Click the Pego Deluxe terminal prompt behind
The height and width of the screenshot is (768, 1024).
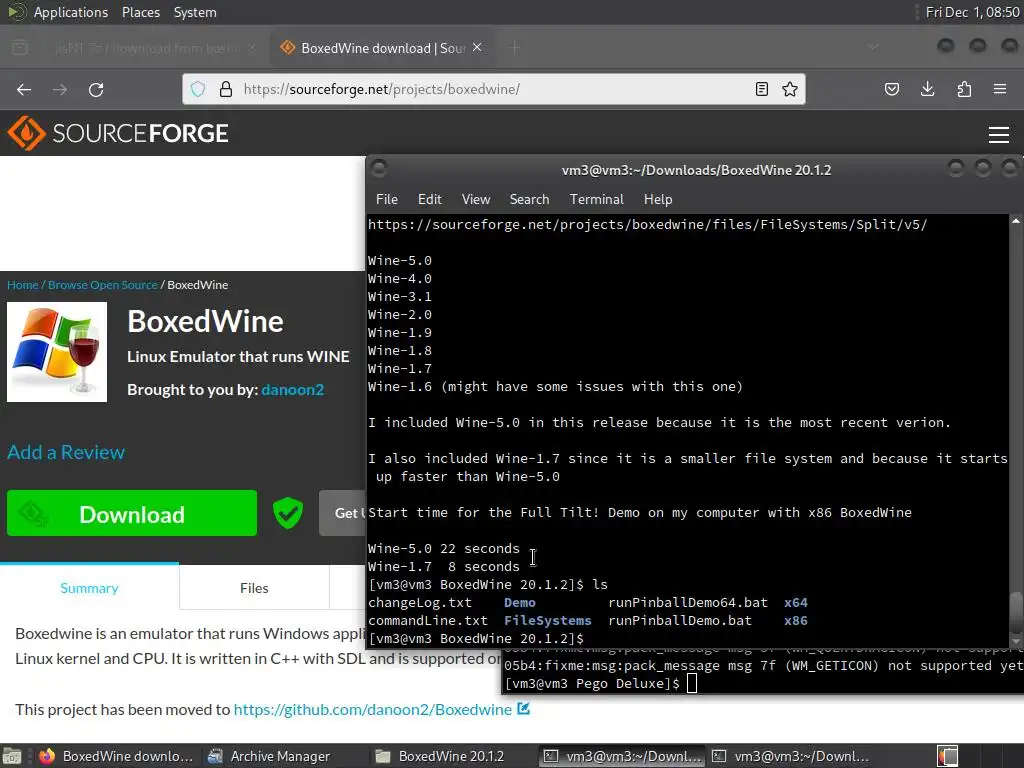coord(592,684)
